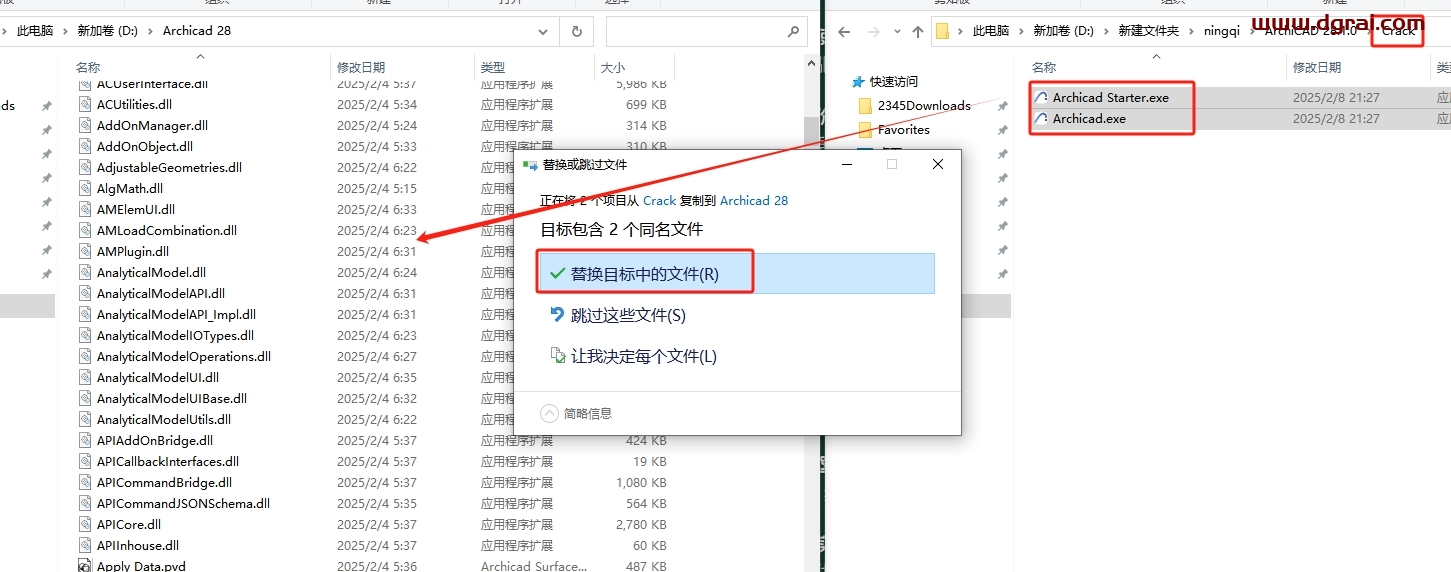Click 此电脑 breadcrumb in Archicad 28 window
1451x572 pixels.
pos(35,31)
